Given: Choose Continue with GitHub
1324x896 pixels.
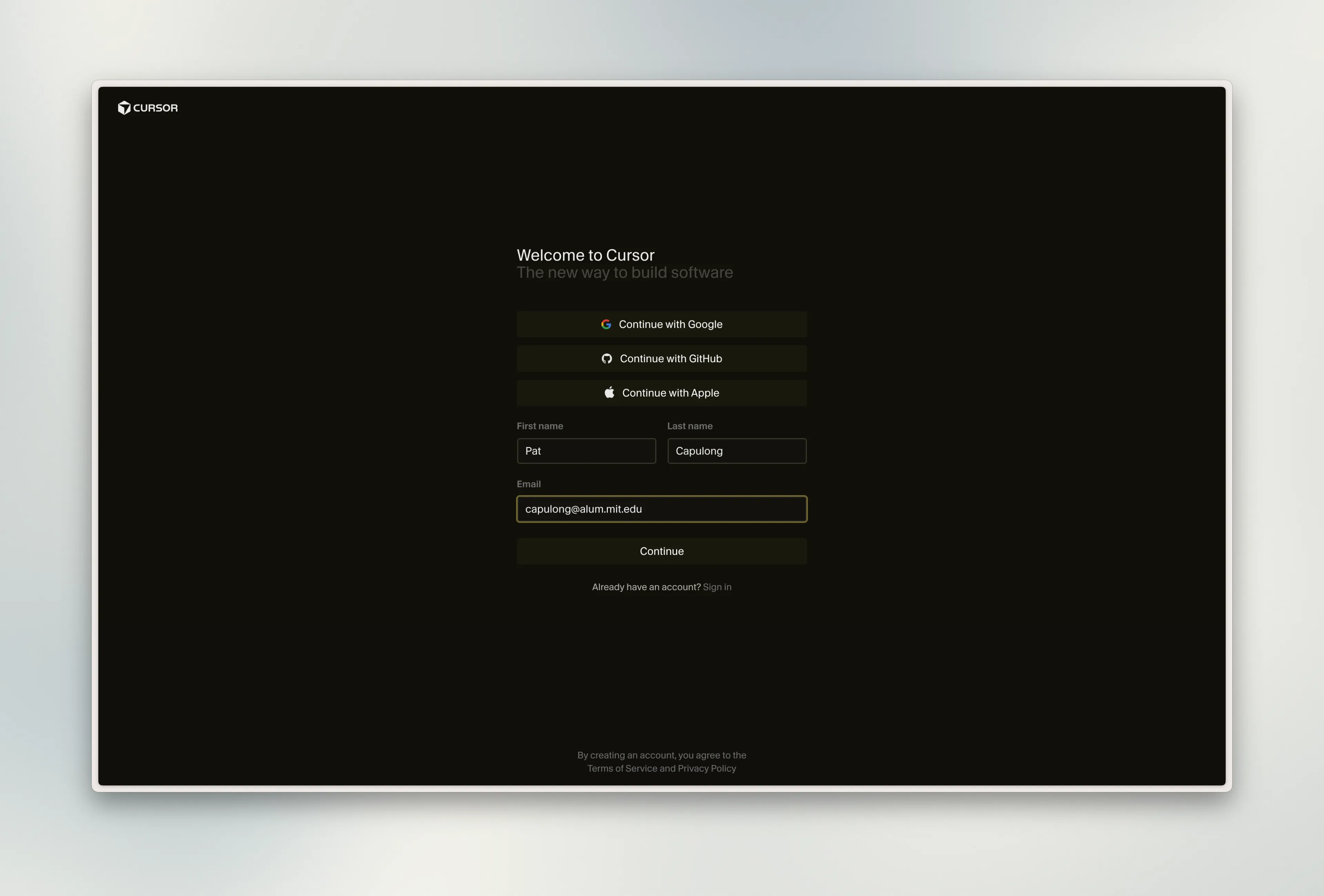Looking at the screenshot, I should 661,359.
